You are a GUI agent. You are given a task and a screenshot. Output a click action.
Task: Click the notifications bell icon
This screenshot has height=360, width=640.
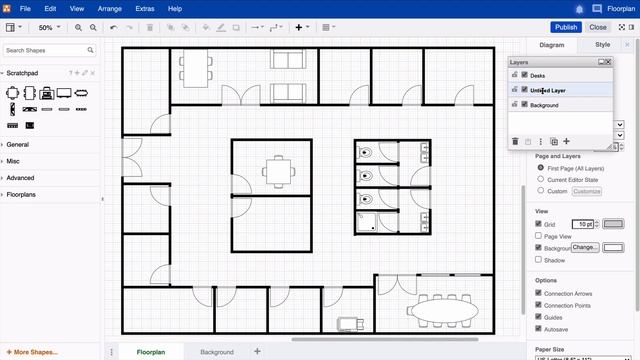(x=579, y=9)
